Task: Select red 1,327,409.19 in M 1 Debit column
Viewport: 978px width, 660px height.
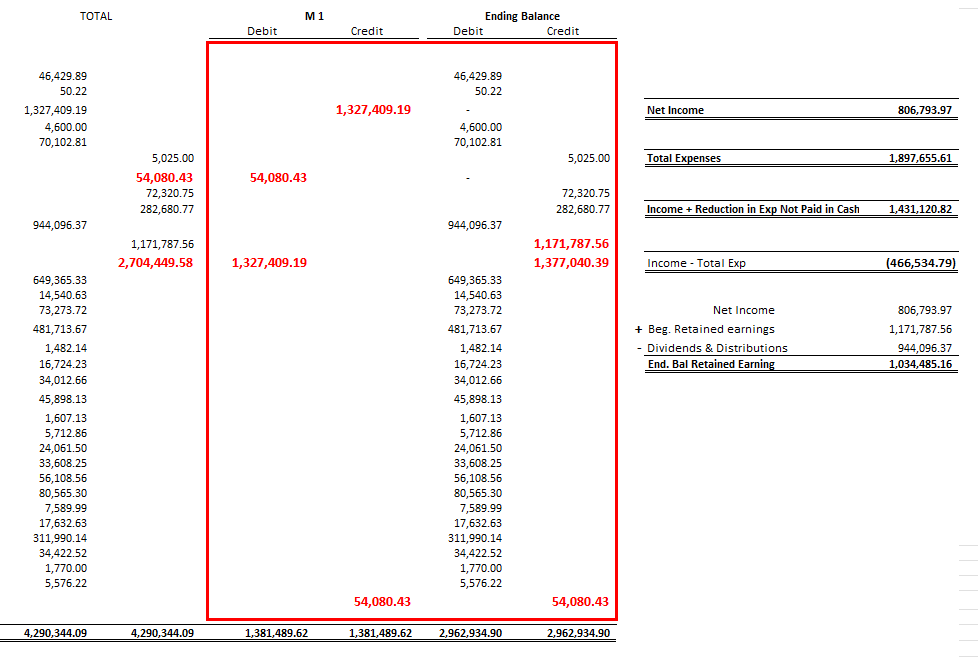Action: (x=269, y=263)
